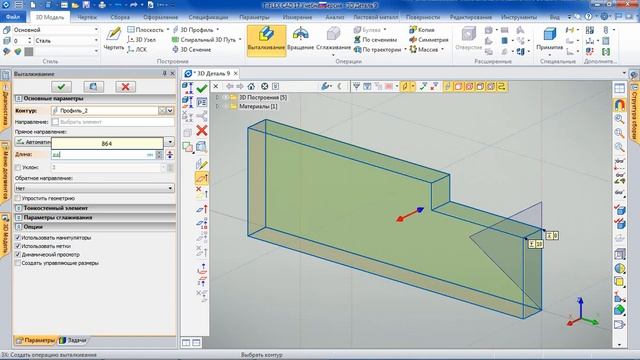Toggle Динамический просмотр checkbox
Viewport: 640px width, 360px height.
click(18, 254)
